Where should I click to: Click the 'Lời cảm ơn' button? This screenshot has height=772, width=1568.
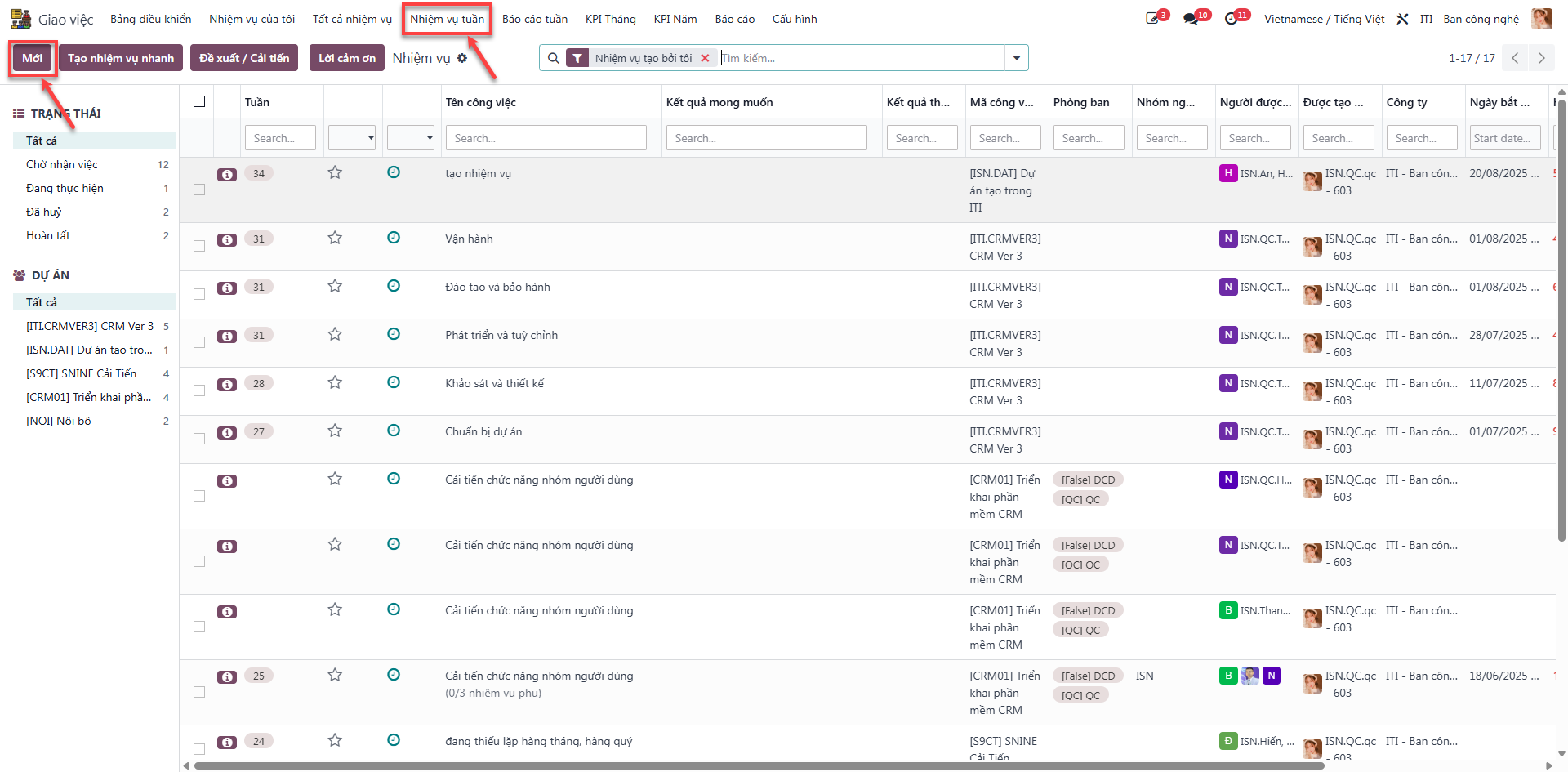[347, 58]
